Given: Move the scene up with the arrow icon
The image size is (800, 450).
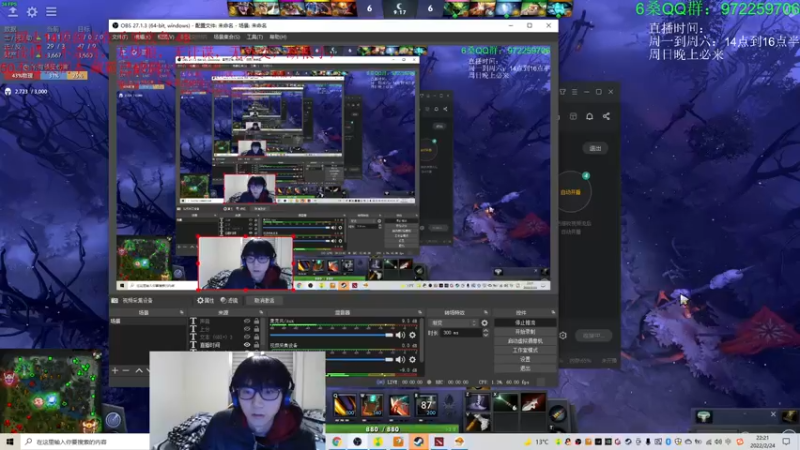Looking at the screenshot, I should pyautogui.click(x=139, y=370).
